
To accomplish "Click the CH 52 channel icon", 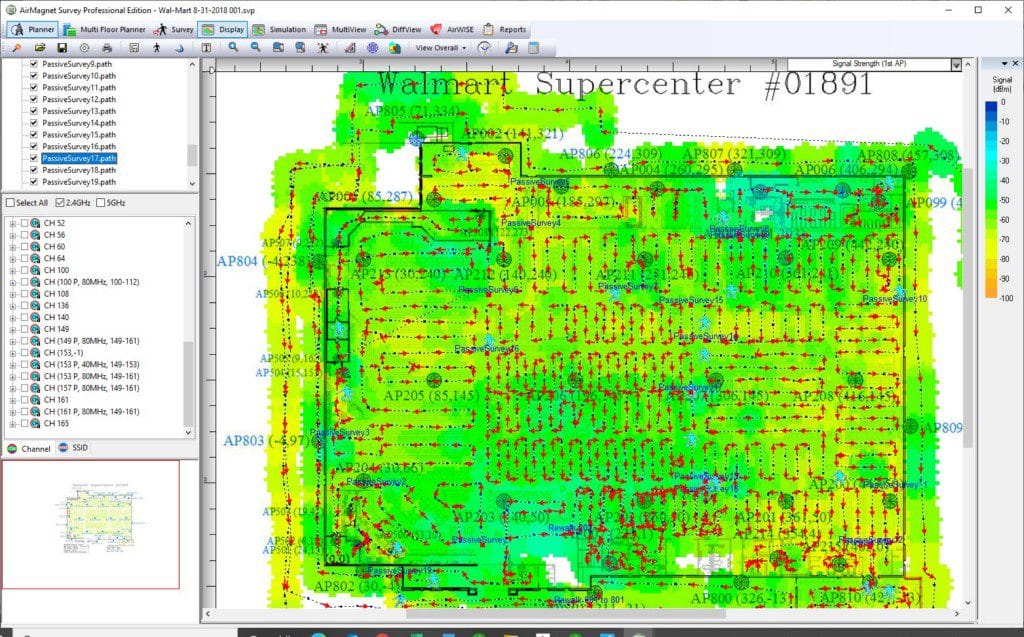I will (x=35, y=223).
